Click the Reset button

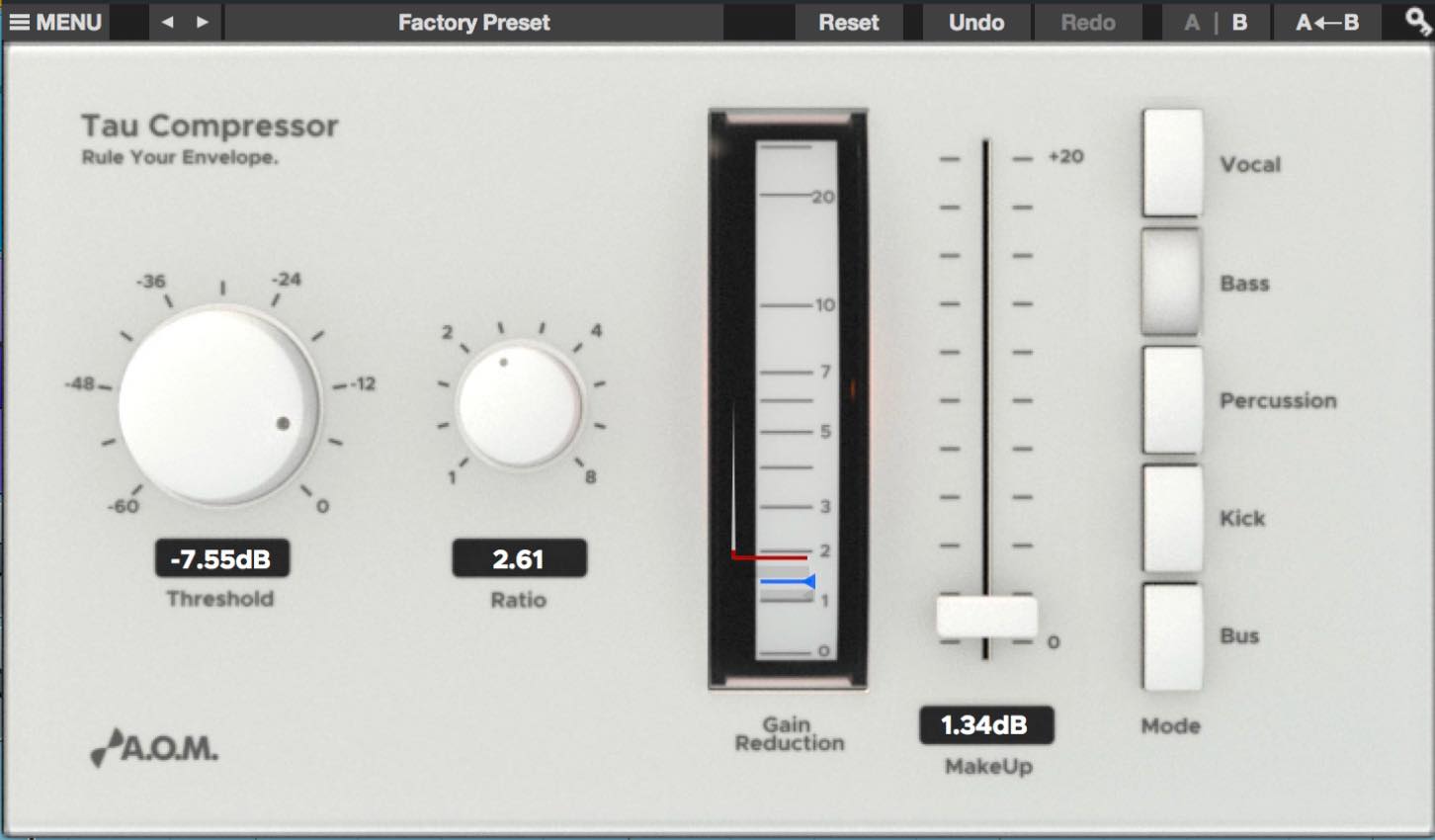point(849,22)
